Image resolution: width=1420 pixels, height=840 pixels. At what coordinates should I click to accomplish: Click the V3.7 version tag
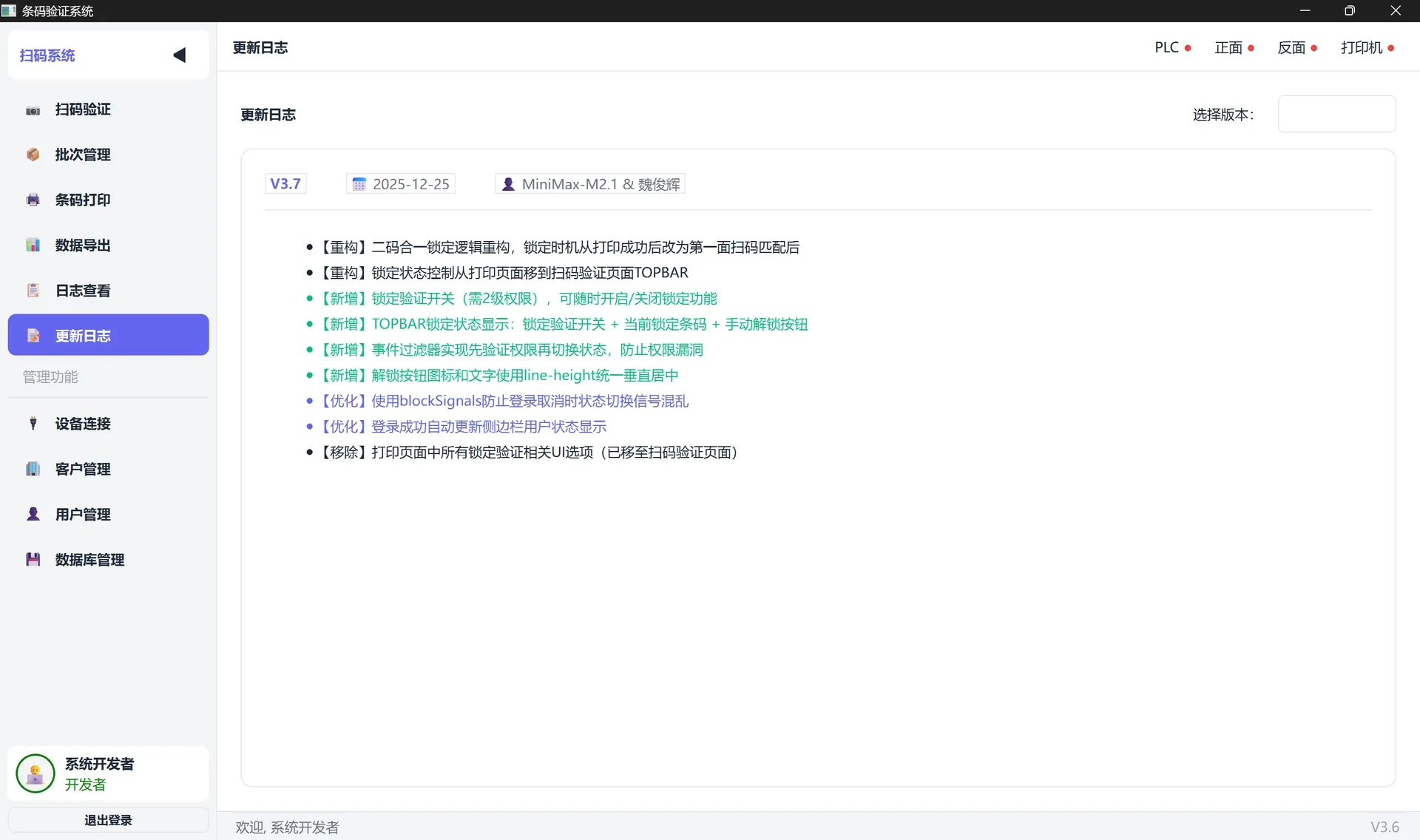(285, 183)
